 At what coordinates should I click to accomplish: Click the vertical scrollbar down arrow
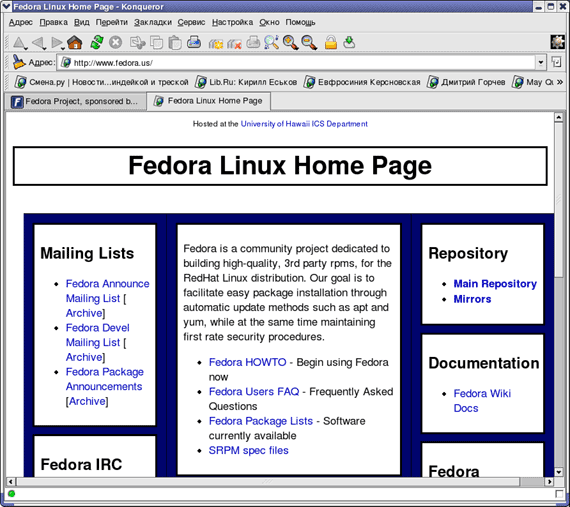(x=559, y=472)
